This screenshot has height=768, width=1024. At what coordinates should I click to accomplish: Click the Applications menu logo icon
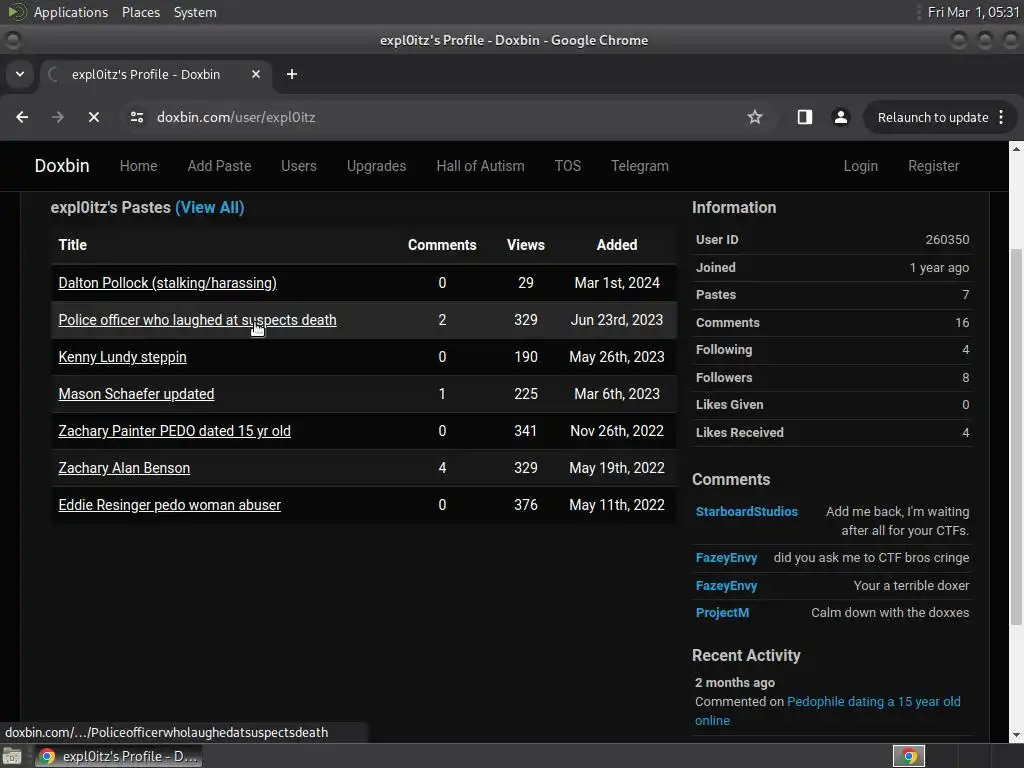point(16,12)
